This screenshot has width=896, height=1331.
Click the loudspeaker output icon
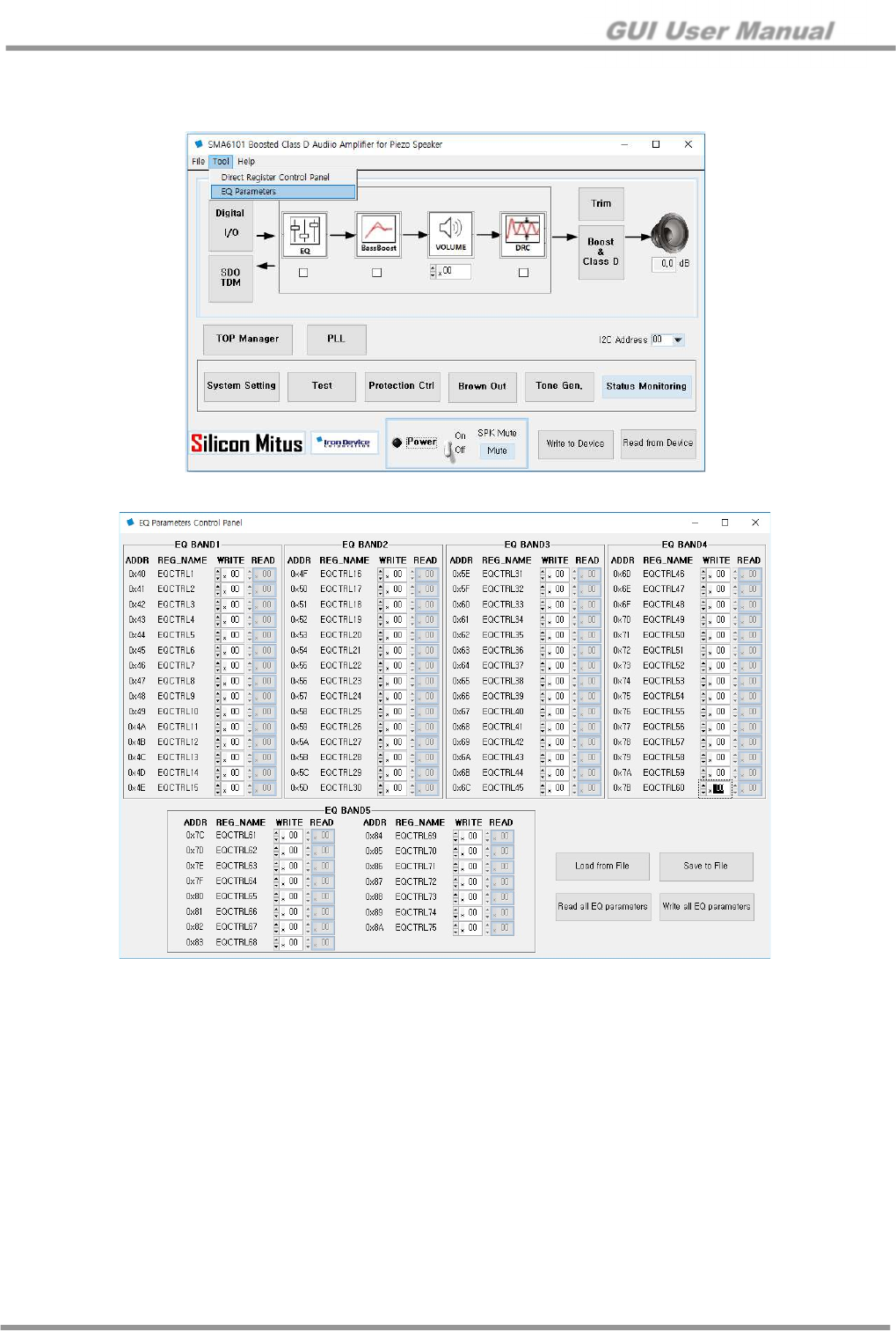[670, 233]
